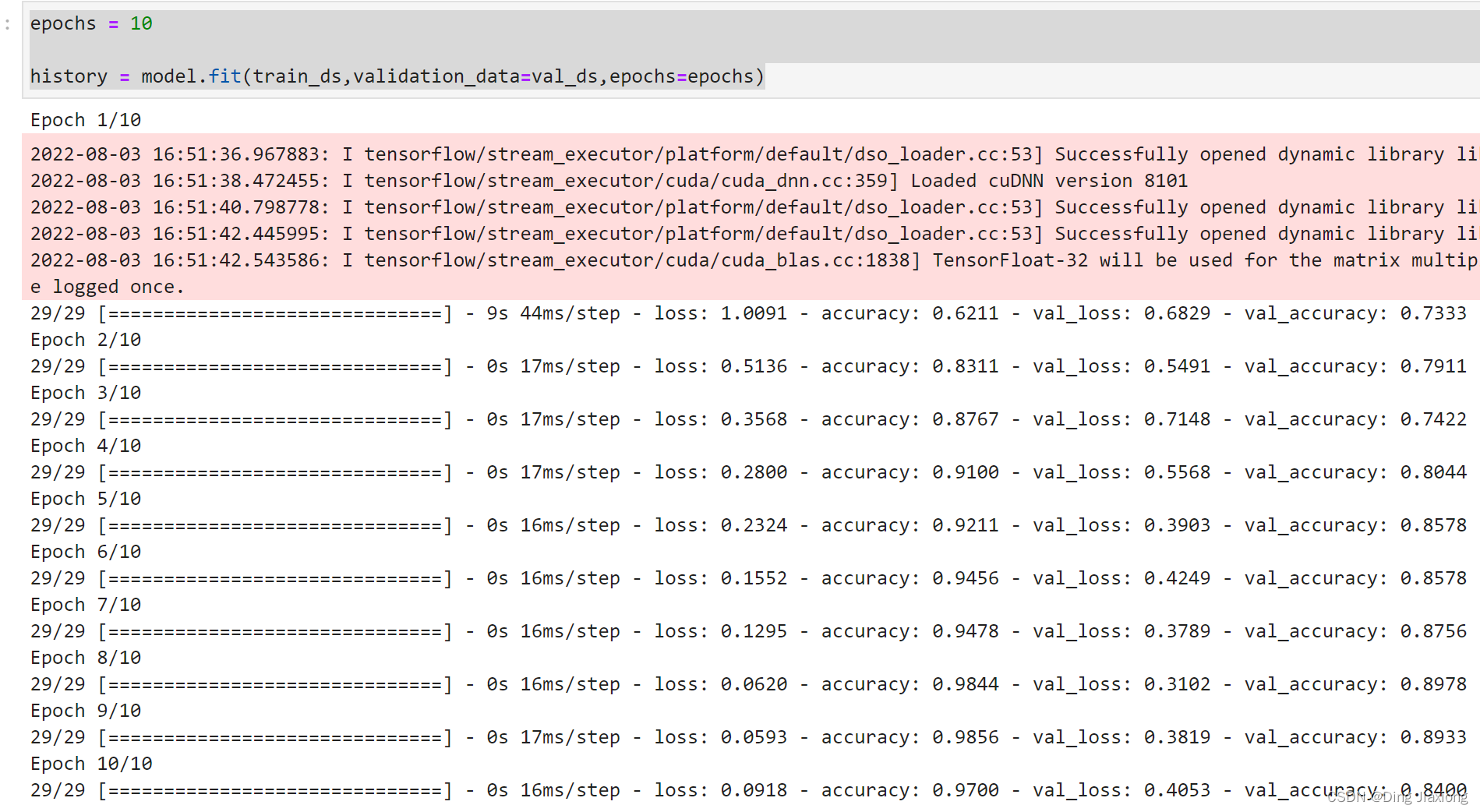The height and width of the screenshot is (812, 1480).
Task: Click val_loss value 0.3102
Action: point(1177,684)
